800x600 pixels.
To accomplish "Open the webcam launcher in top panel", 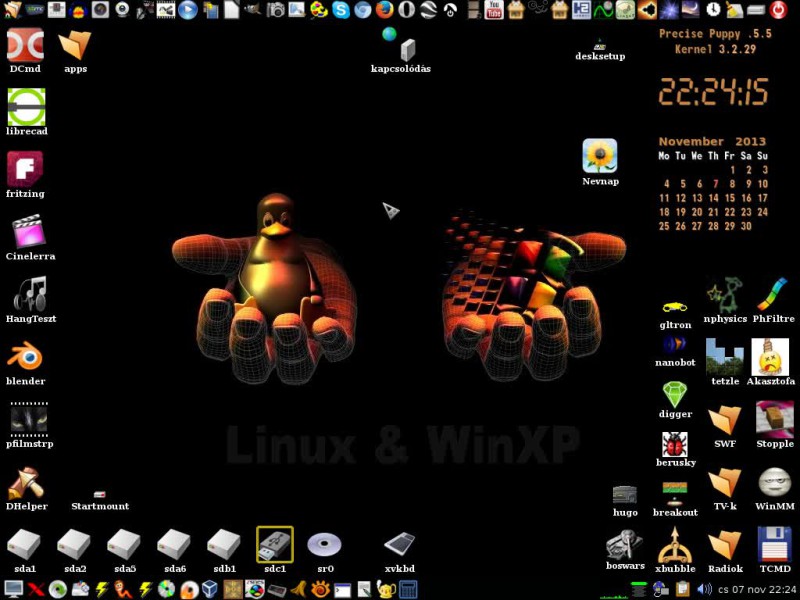I will point(122,10).
